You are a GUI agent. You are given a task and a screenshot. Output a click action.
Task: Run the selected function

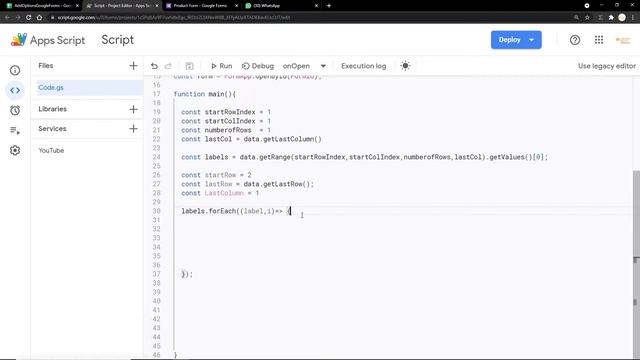coord(221,66)
